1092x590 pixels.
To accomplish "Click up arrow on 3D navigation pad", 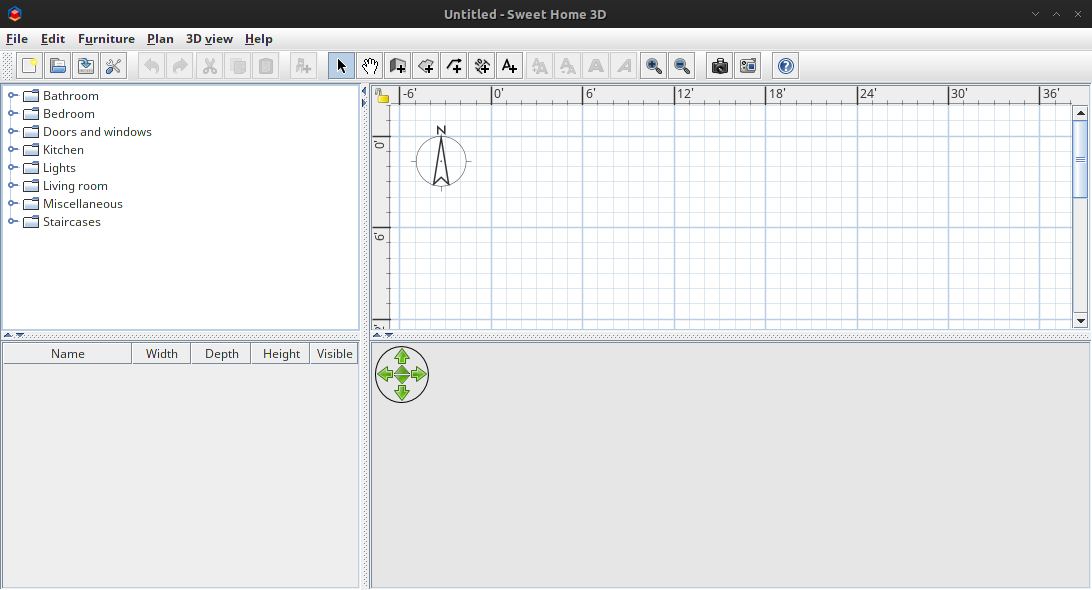I will click(x=402, y=357).
